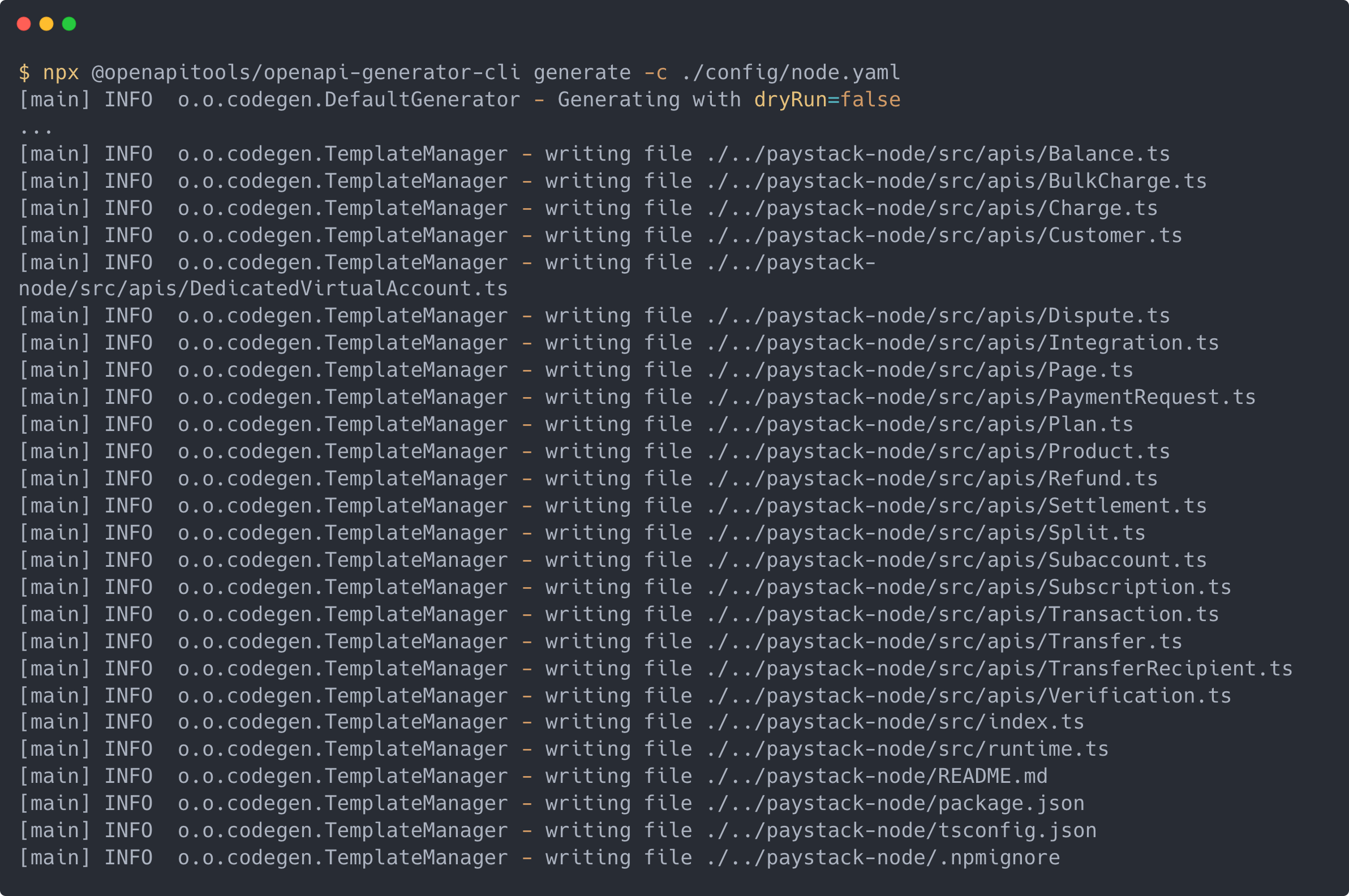Click the Charge.ts log line
Viewport: 1349px width, 896px height.
click(588, 209)
